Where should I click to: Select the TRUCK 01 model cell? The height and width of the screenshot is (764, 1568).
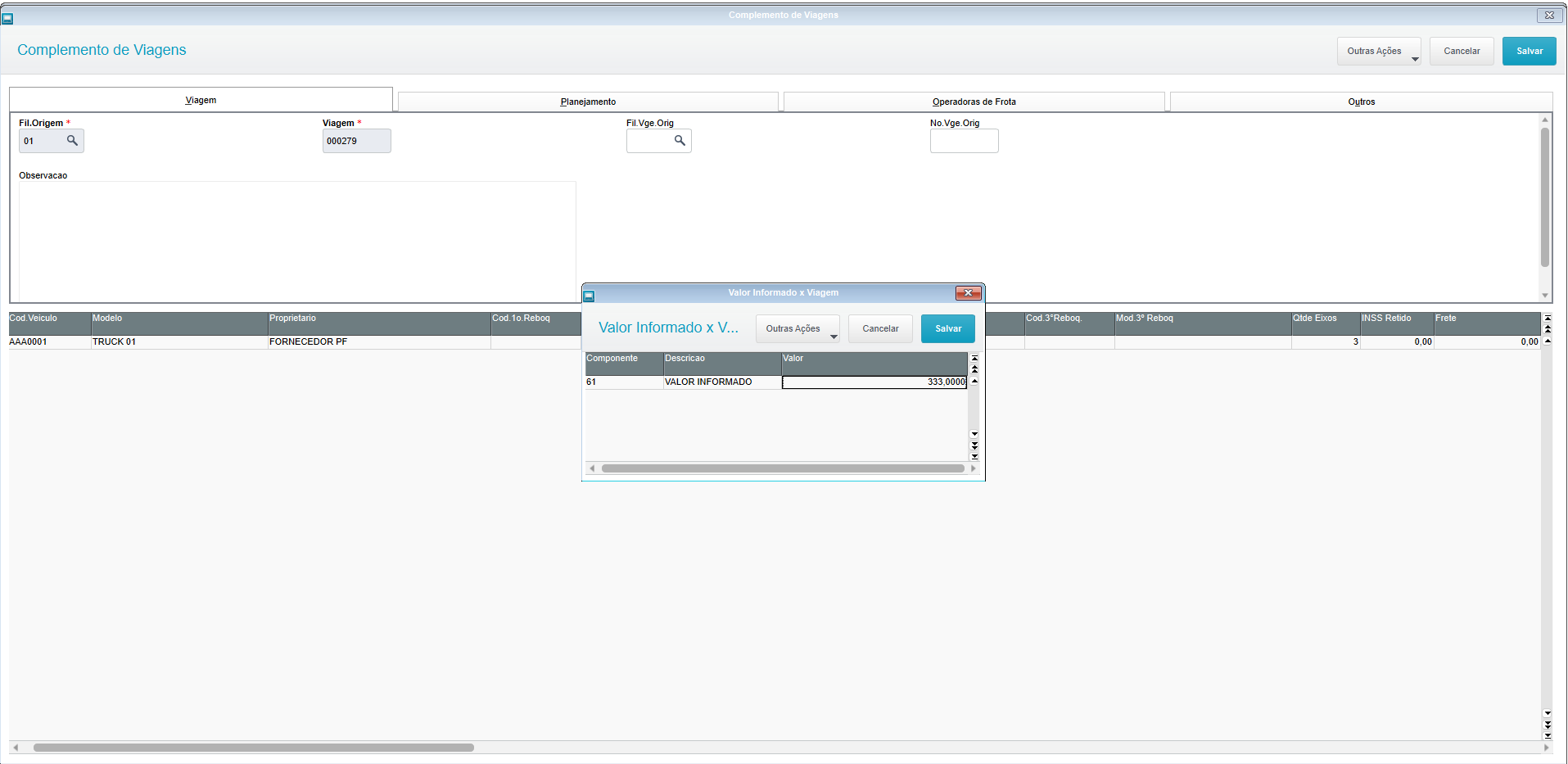(x=179, y=342)
